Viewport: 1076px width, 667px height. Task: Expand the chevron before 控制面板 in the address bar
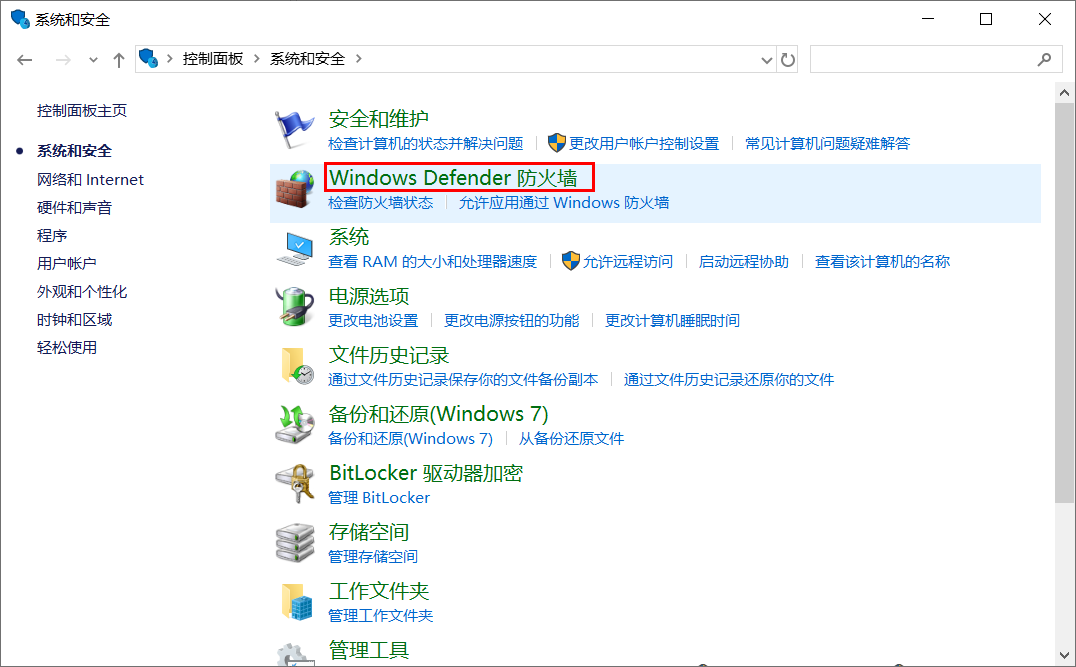tap(169, 59)
